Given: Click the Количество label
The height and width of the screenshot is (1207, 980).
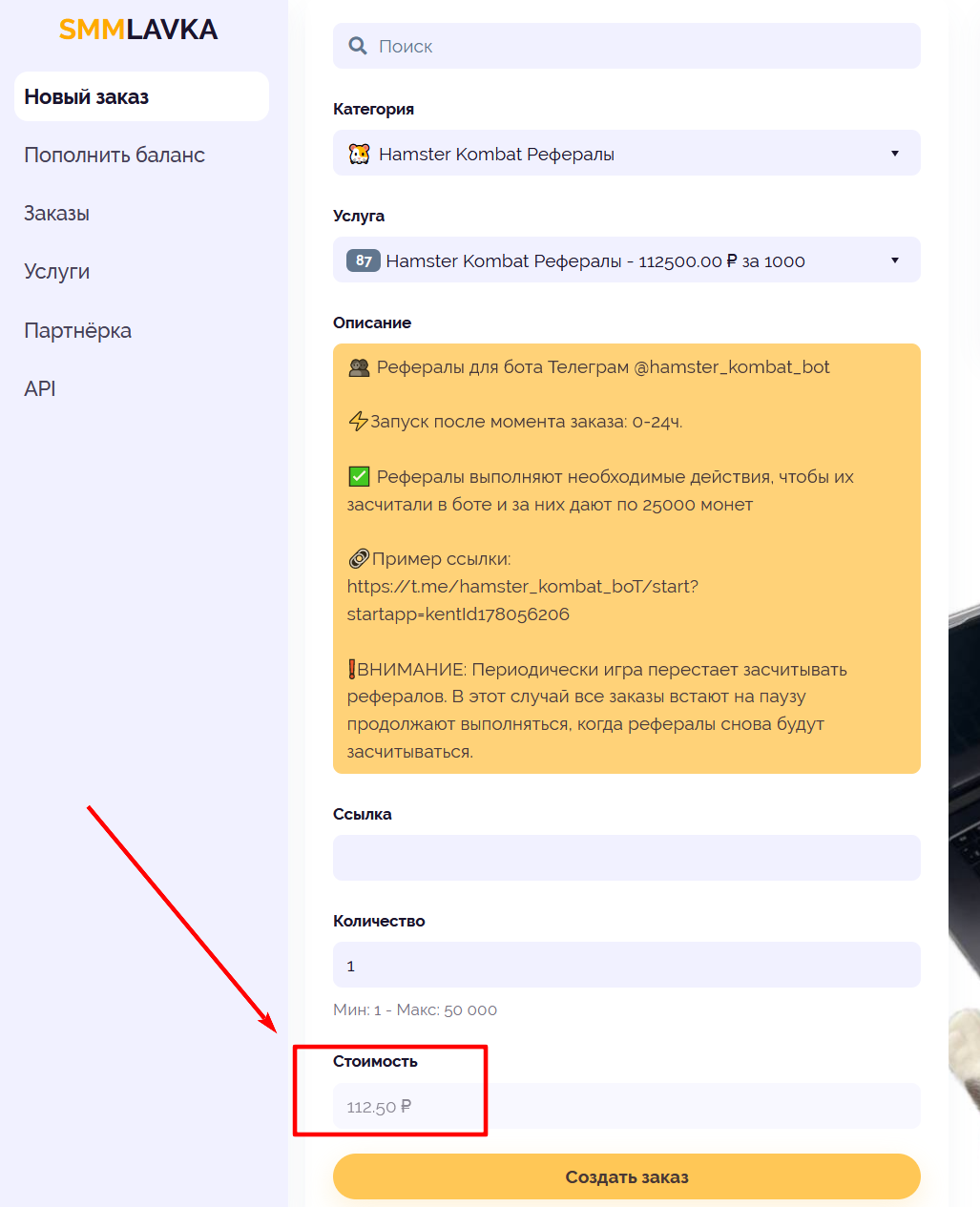Looking at the screenshot, I should (x=379, y=921).
